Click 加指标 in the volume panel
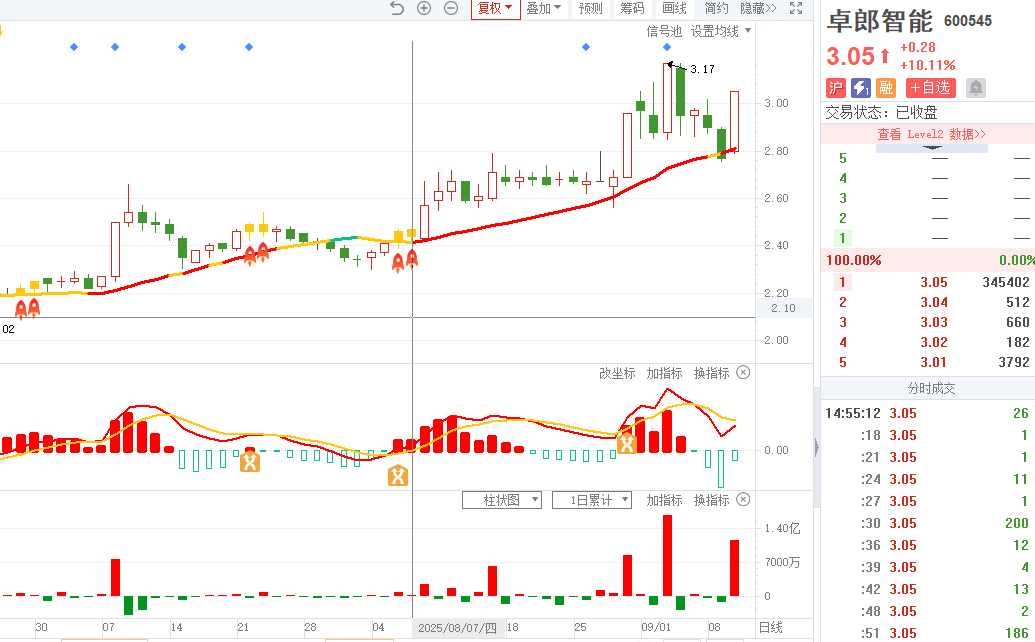Image resolution: width=1035 pixels, height=642 pixels. click(664, 499)
